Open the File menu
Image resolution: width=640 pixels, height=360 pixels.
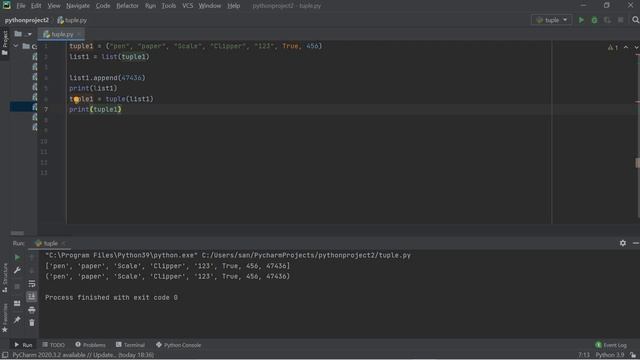click(x=21, y=6)
